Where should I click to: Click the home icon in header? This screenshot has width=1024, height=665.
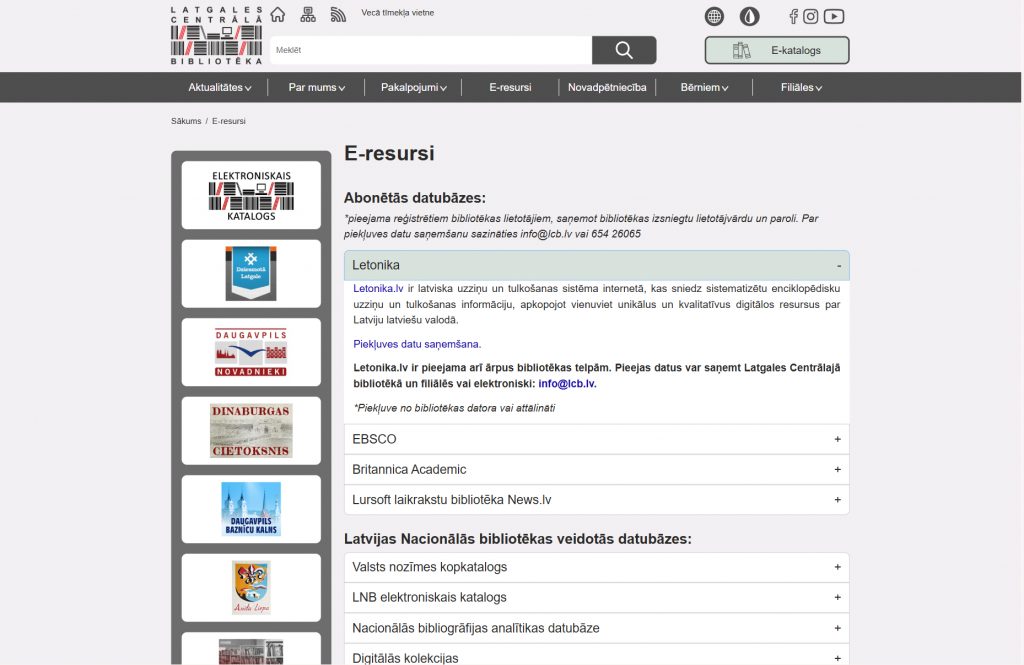point(278,15)
